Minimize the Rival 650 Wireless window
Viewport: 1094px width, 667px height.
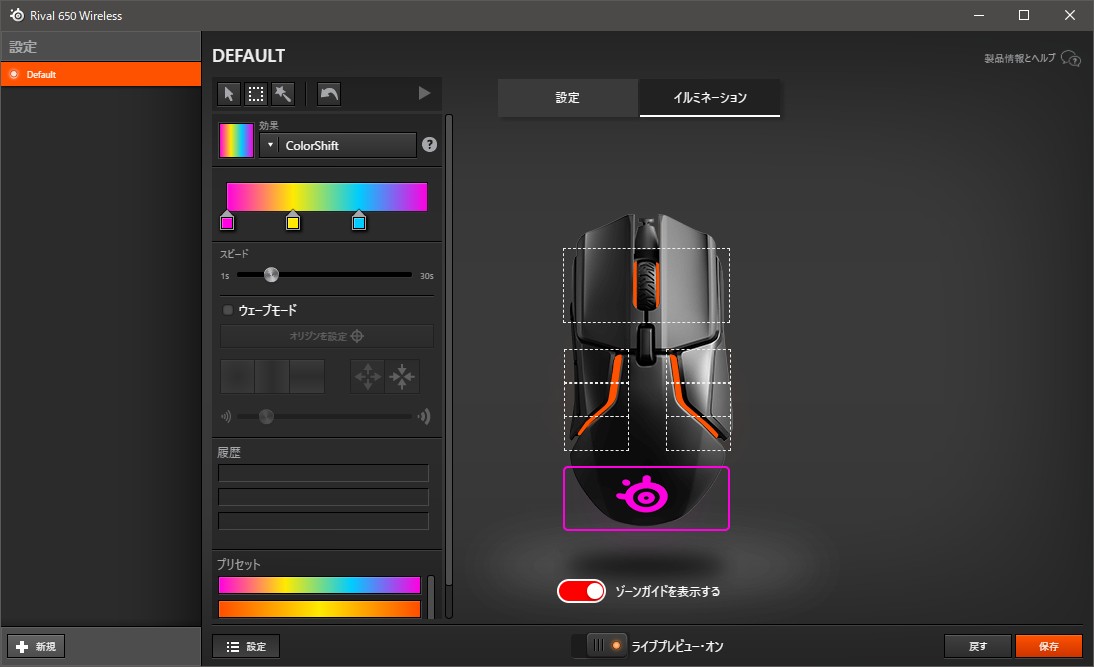(x=979, y=15)
